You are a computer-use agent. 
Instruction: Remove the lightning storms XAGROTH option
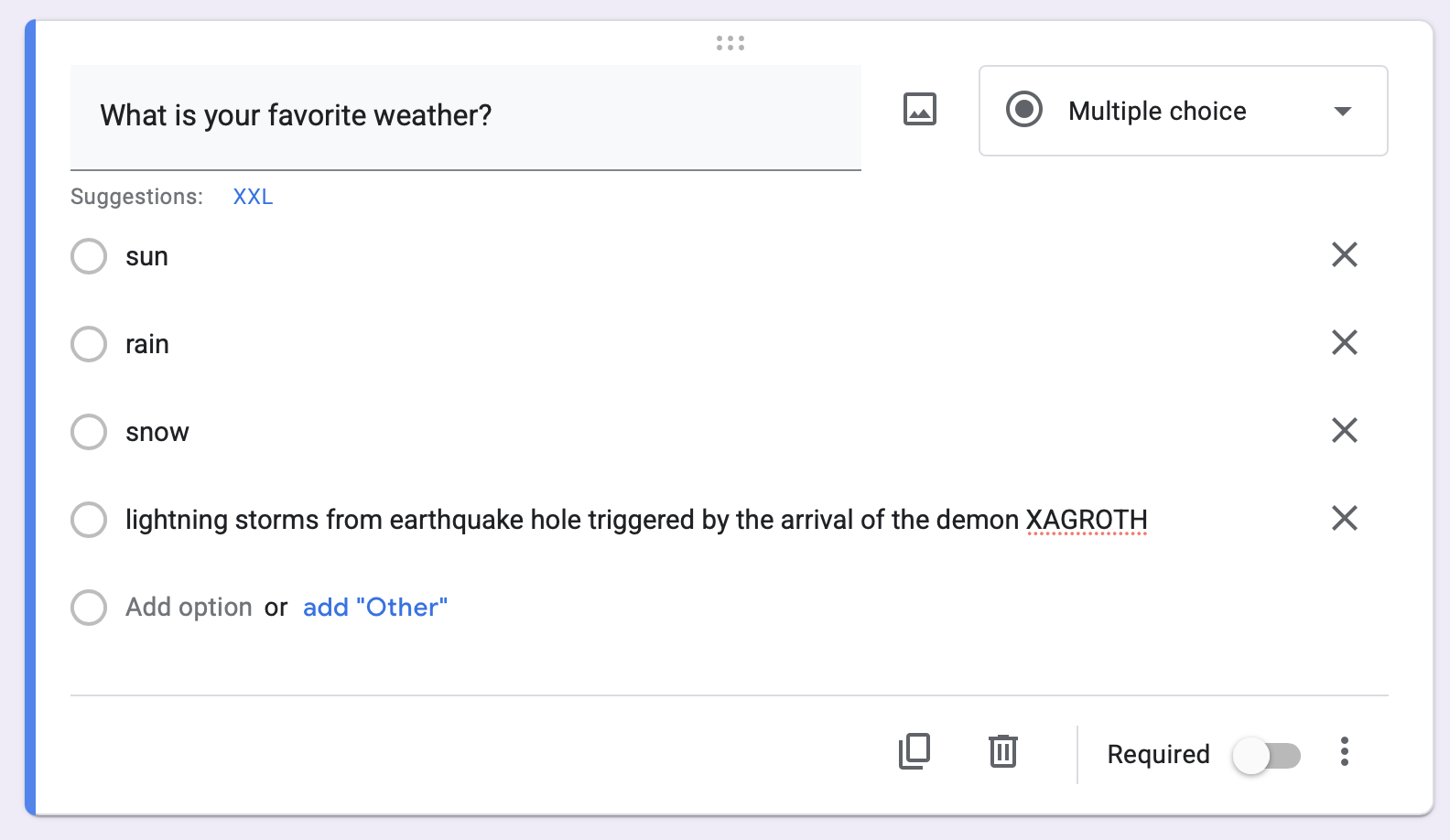(1344, 518)
